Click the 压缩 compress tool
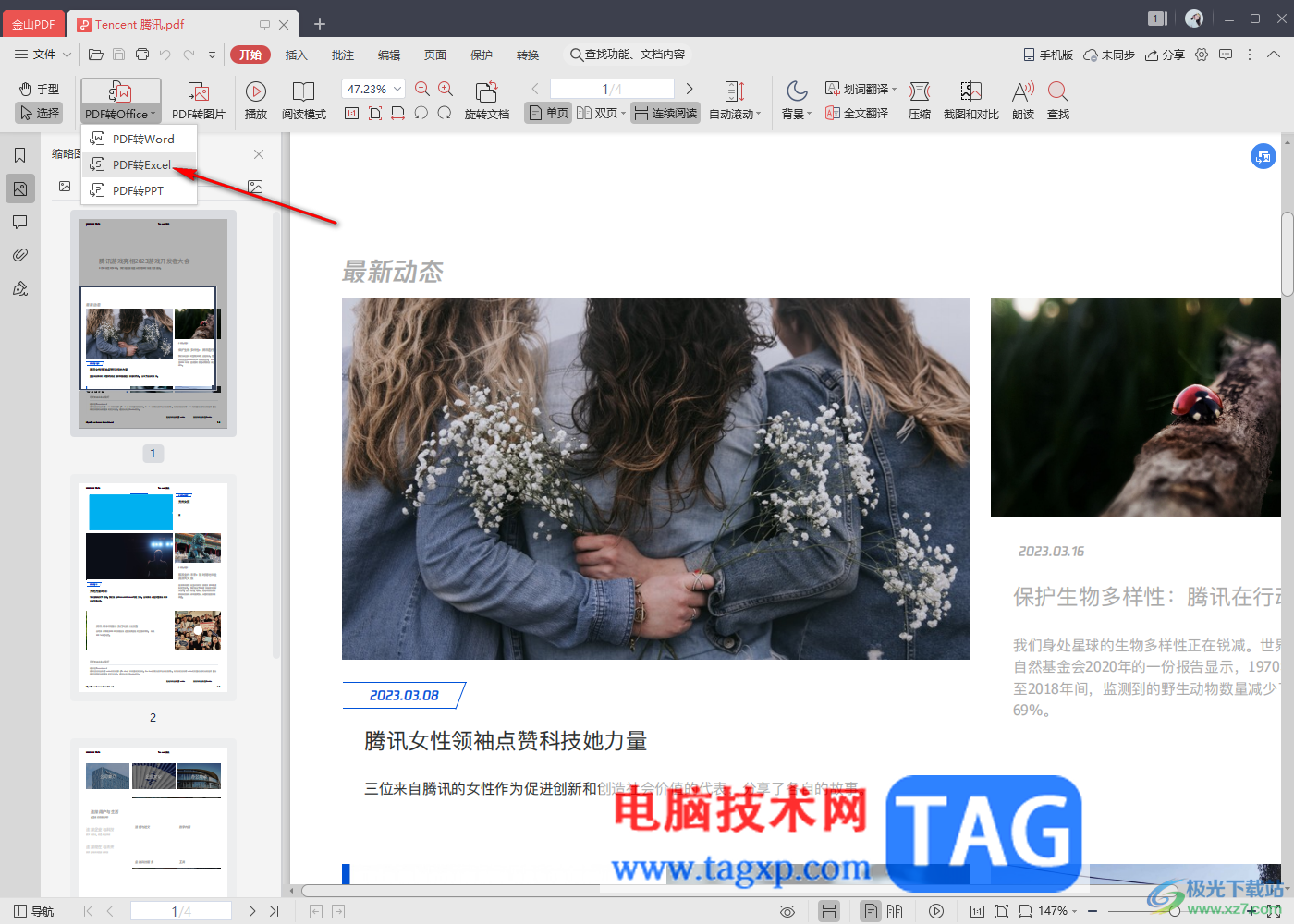Viewport: 1294px width, 924px height. coord(920,101)
